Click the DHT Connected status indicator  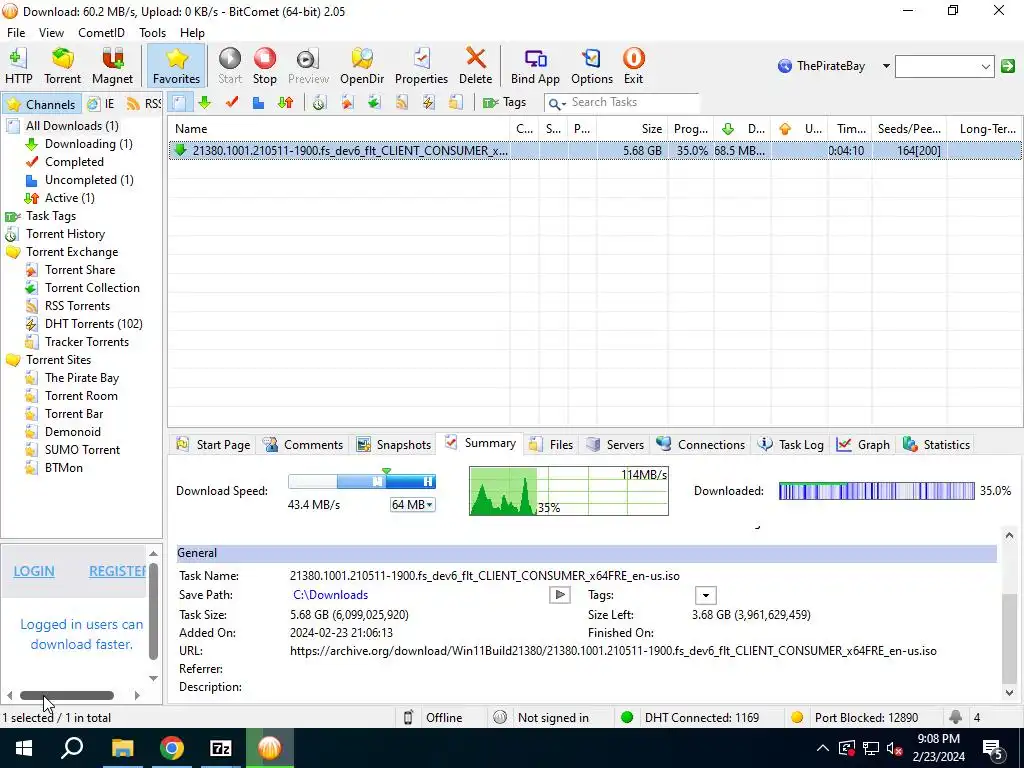click(x=692, y=718)
